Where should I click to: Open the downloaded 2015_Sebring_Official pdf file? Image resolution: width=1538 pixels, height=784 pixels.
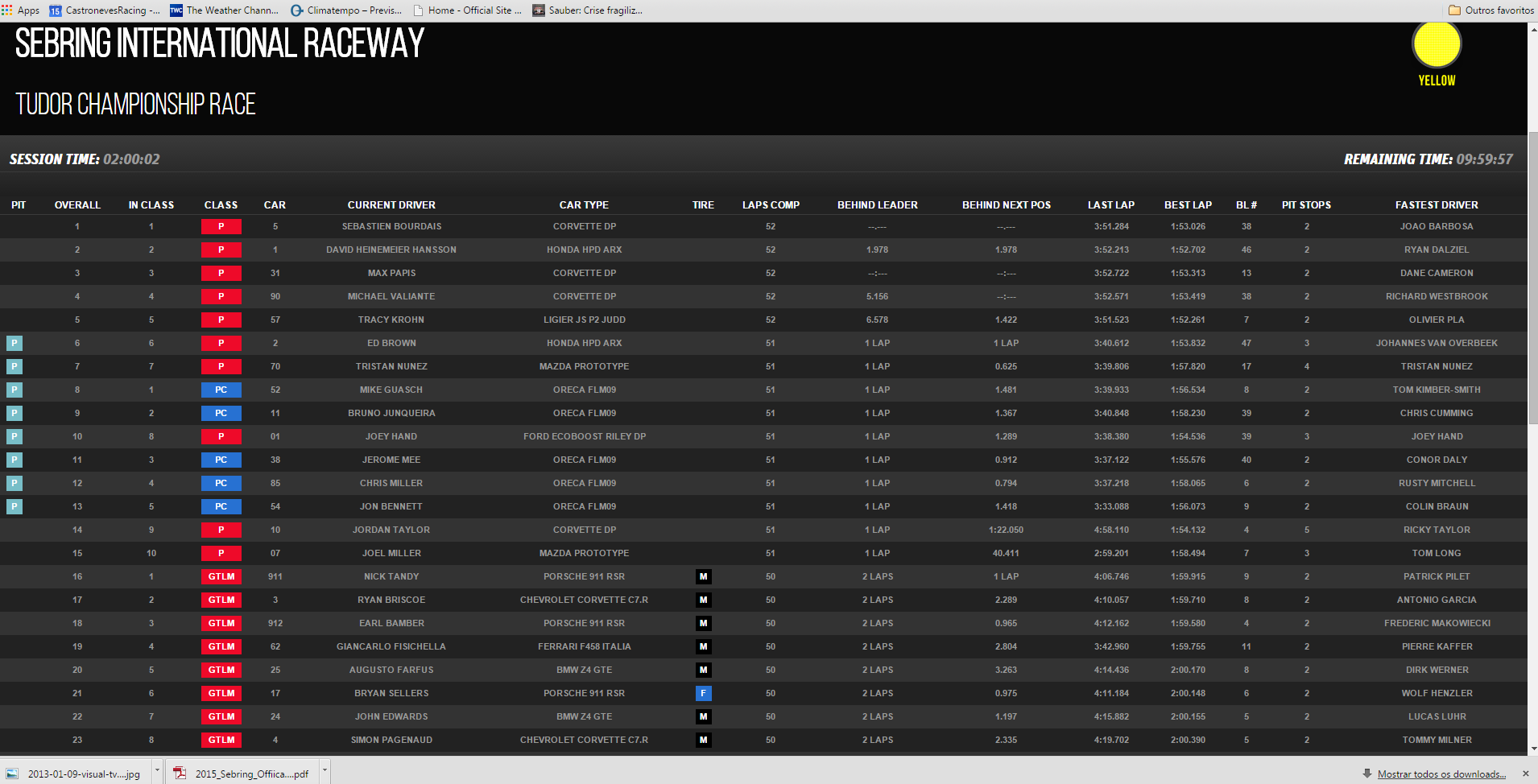pos(242,774)
